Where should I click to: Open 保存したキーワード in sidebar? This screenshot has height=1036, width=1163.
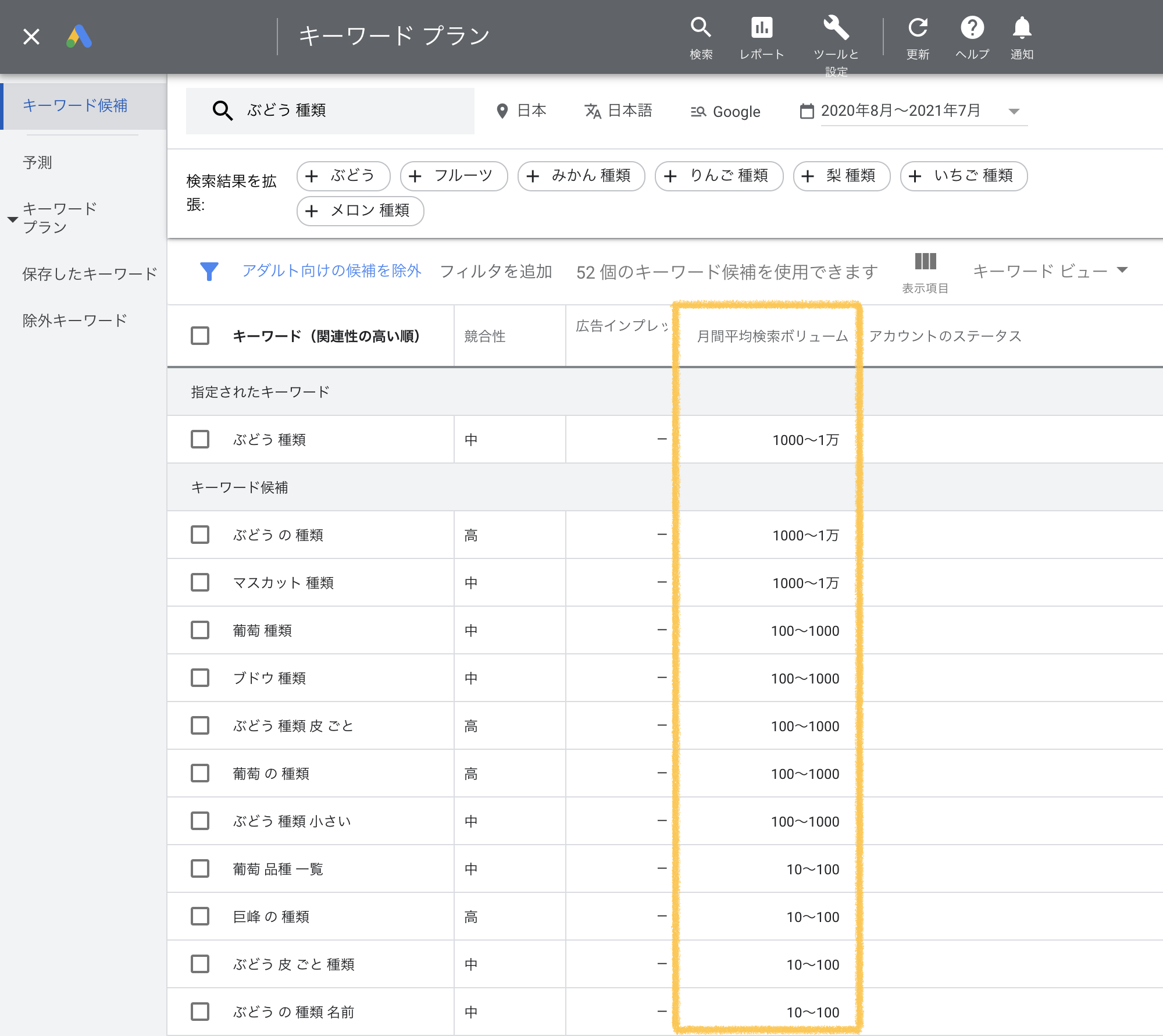coord(90,273)
